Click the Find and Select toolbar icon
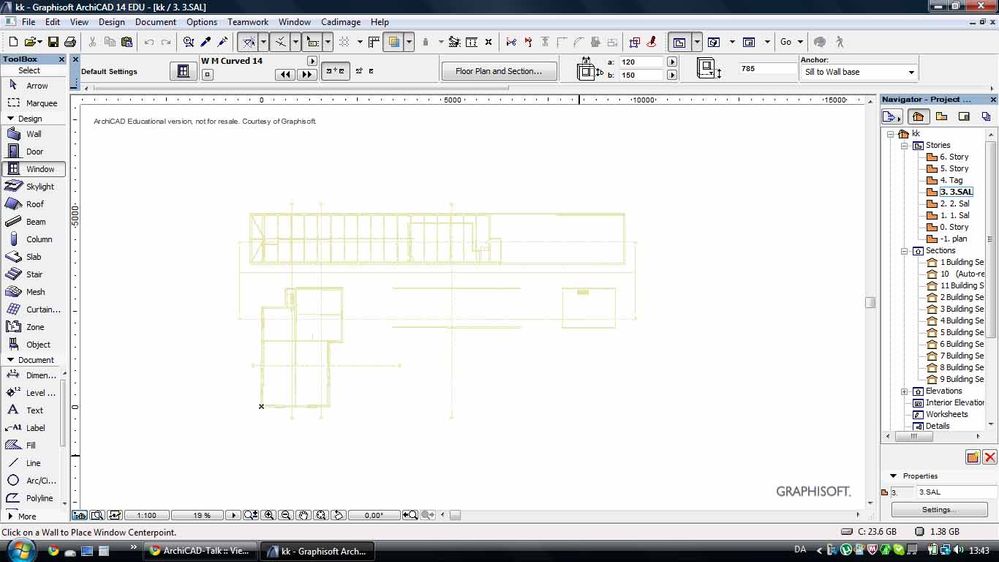Viewport: 999px width, 562px height. [188, 42]
